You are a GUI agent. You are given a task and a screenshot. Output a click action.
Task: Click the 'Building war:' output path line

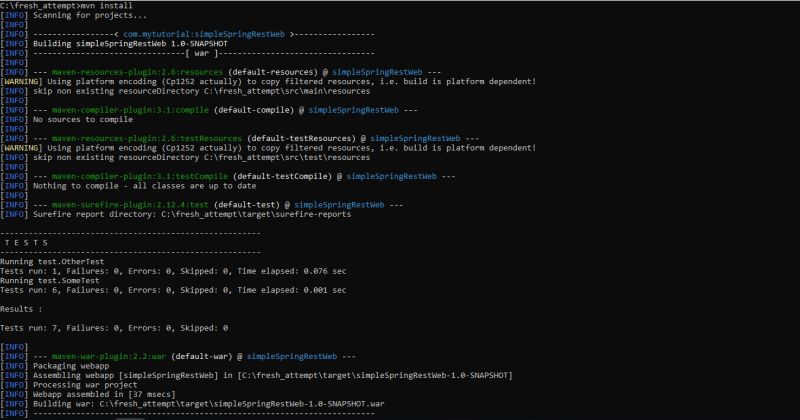pyautogui.click(x=209, y=404)
